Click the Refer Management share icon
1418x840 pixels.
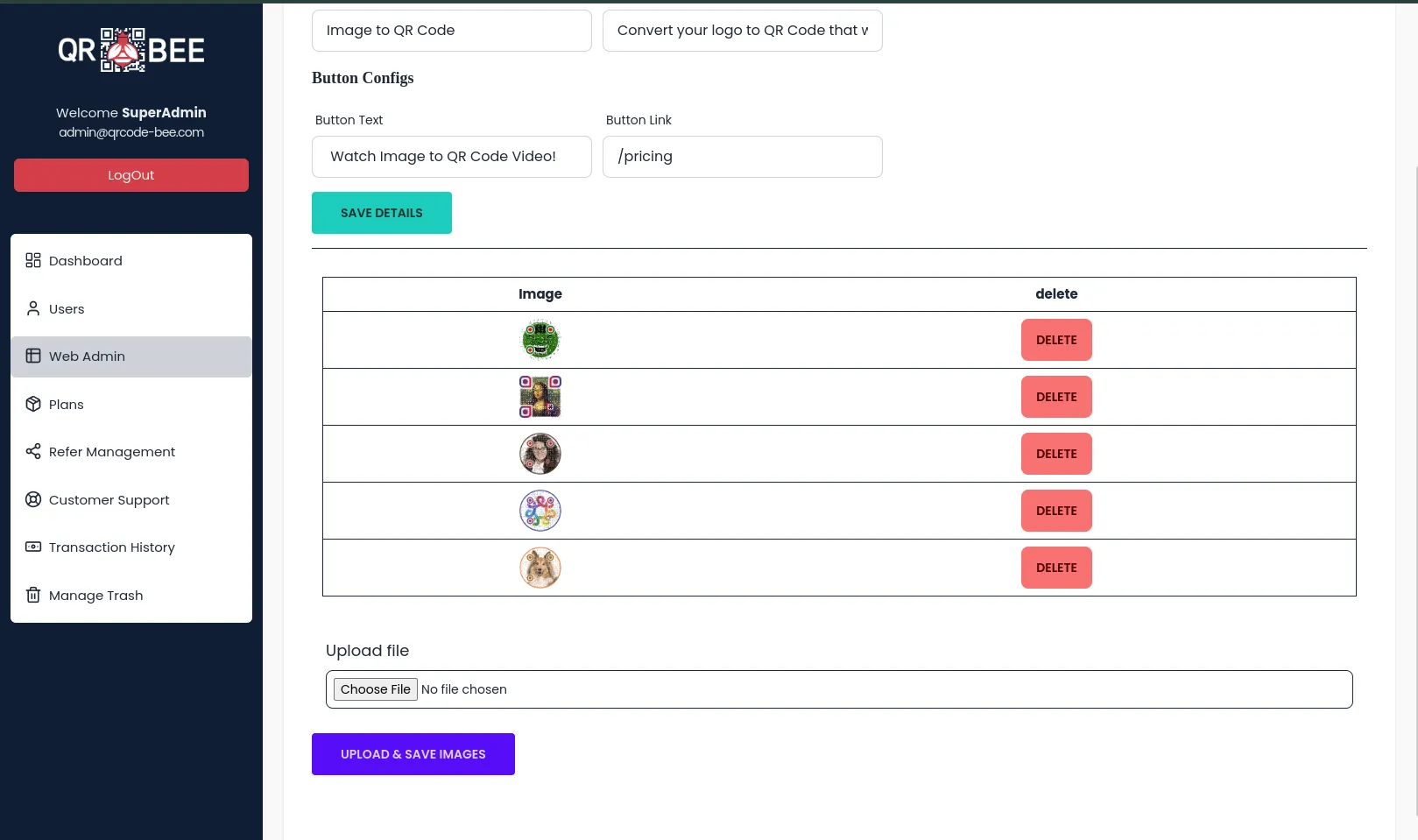33,451
